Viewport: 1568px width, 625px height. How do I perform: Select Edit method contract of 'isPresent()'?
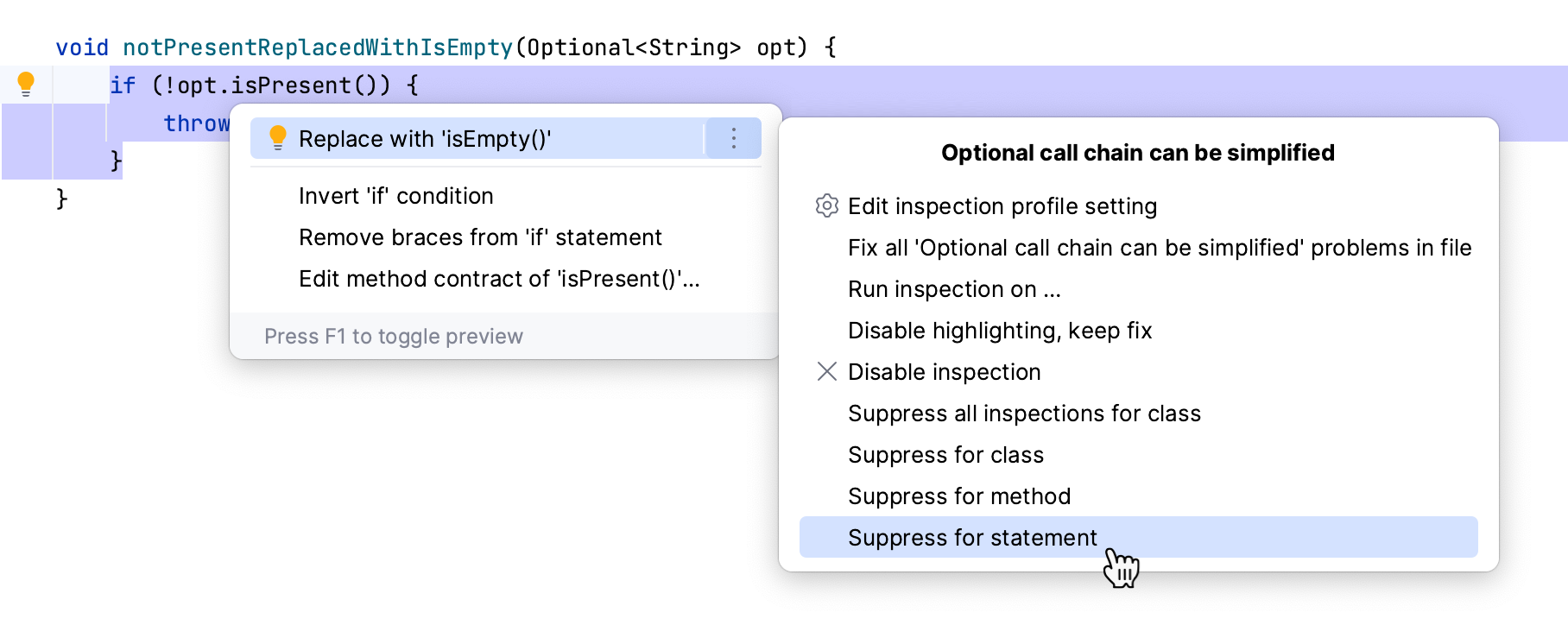click(498, 279)
